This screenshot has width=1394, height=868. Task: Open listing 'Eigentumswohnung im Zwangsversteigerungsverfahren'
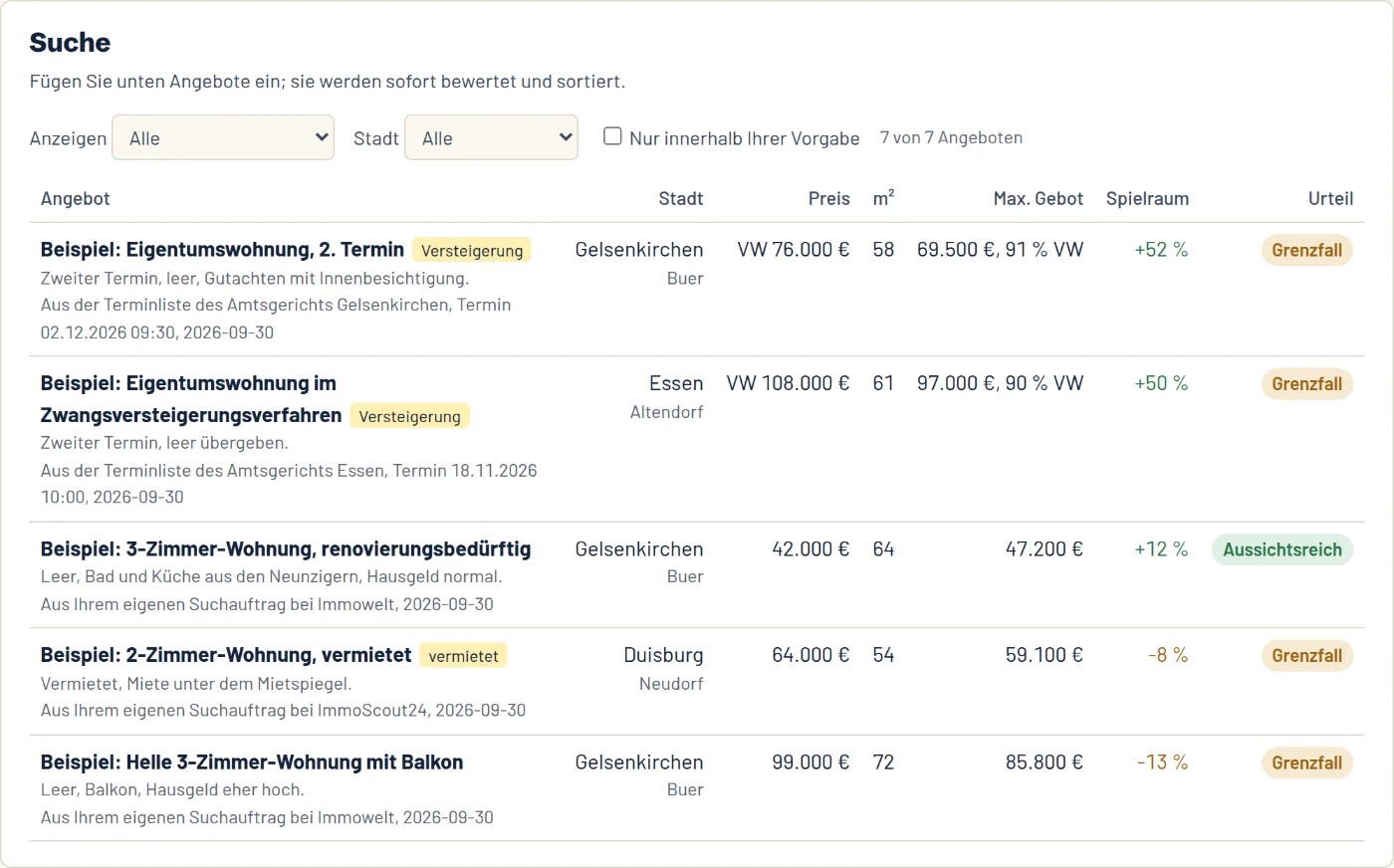point(191,399)
